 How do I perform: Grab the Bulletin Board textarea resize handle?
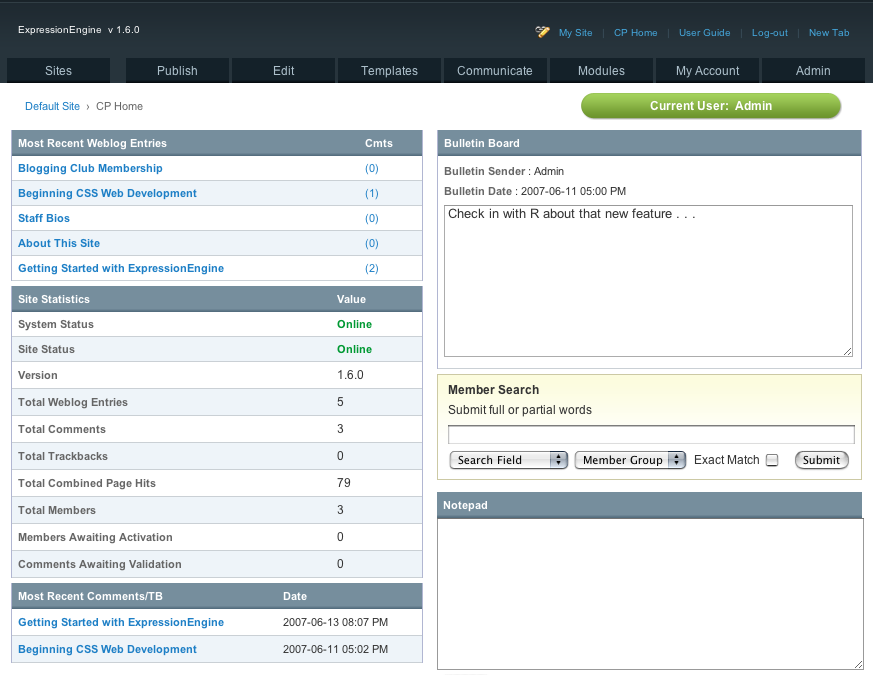(847, 351)
